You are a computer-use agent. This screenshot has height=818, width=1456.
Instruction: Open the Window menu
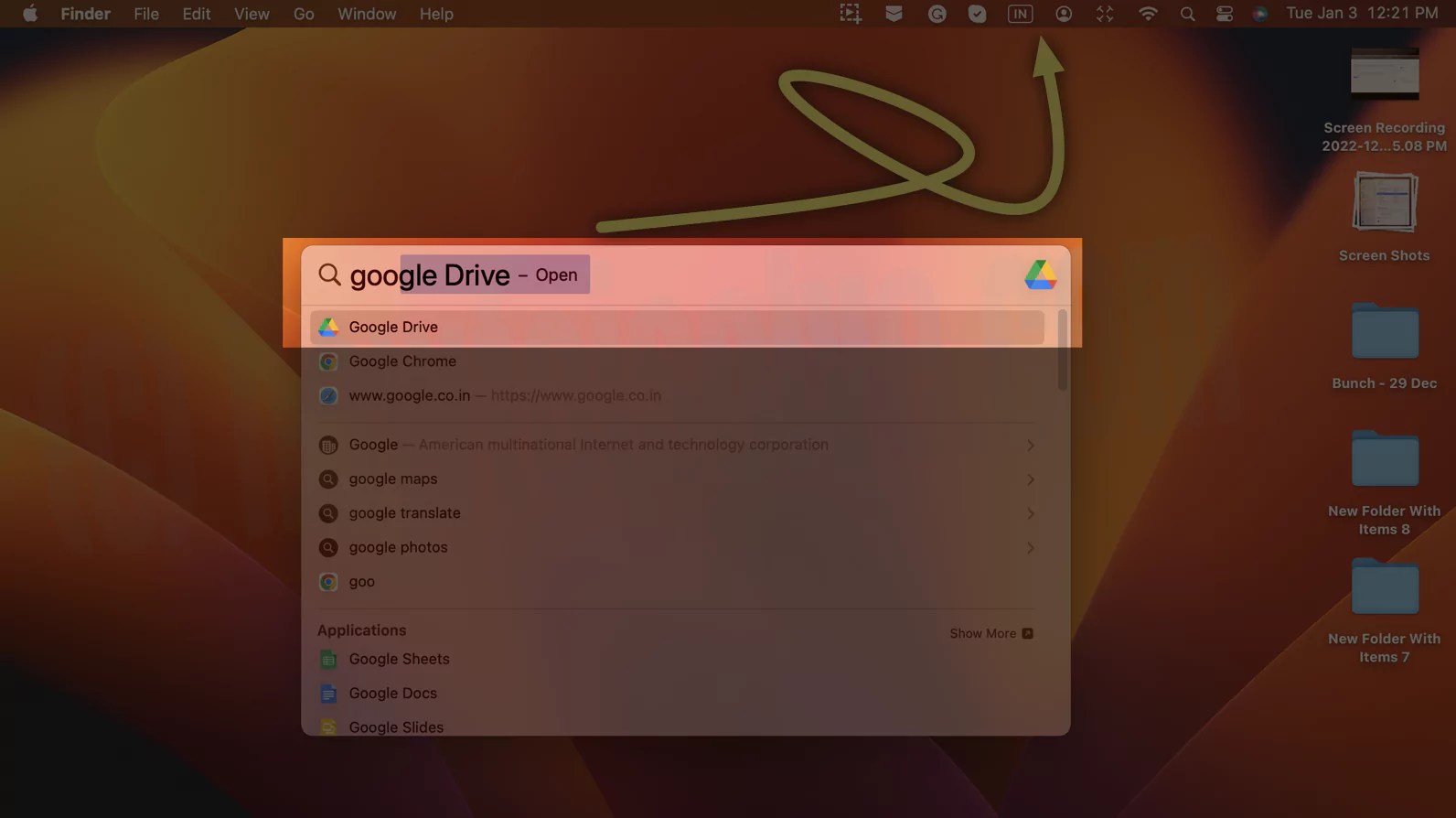point(367,14)
